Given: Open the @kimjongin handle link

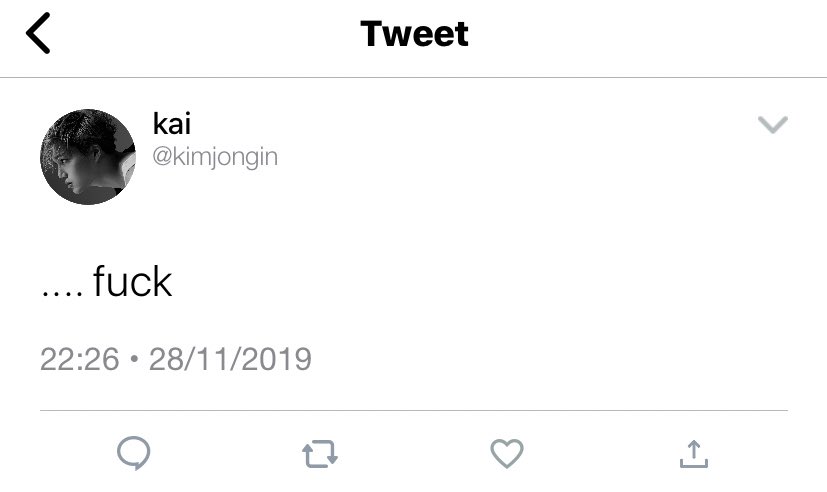Looking at the screenshot, I should point(215,157).
